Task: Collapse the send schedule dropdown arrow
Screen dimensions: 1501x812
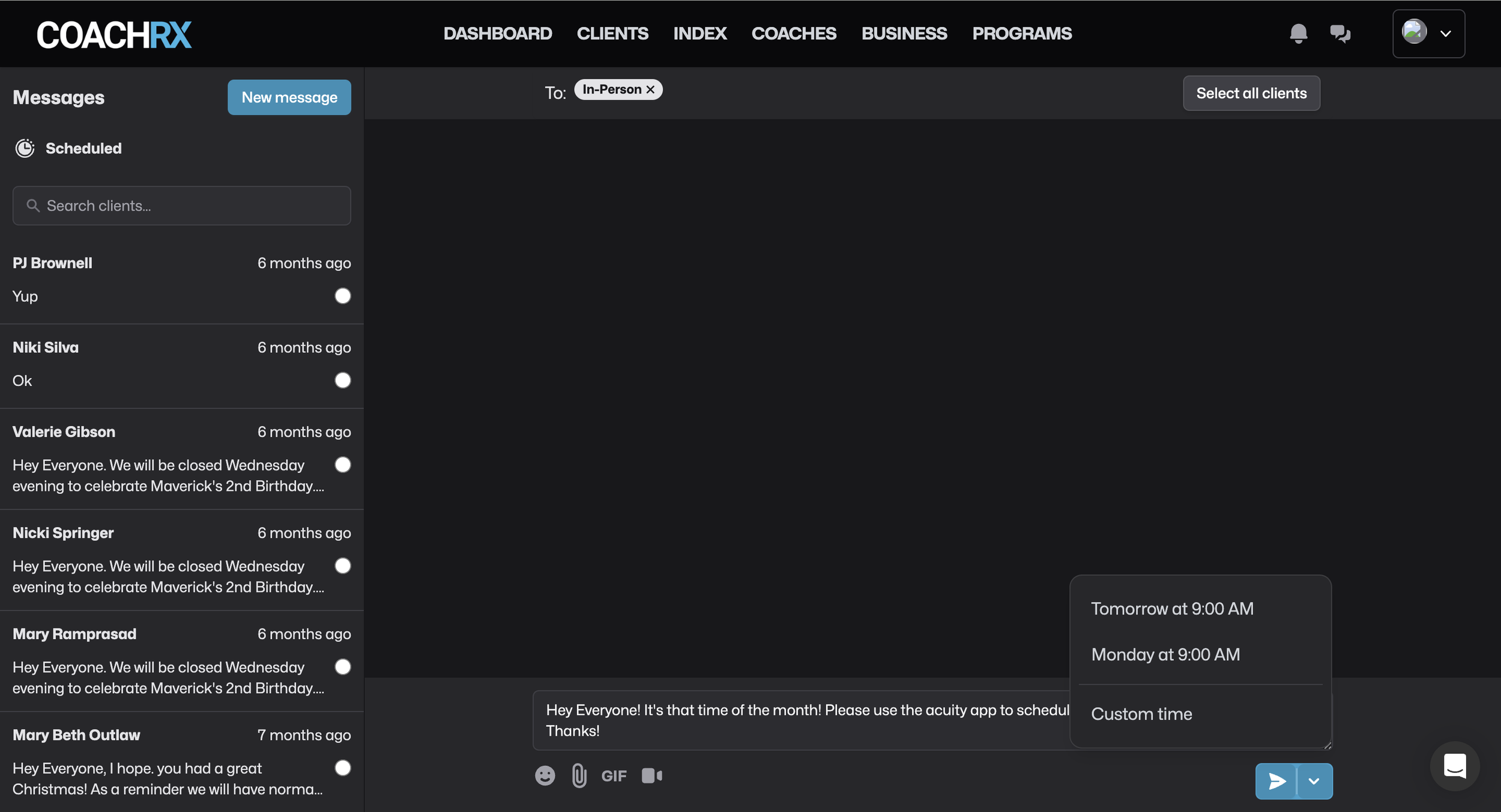Action: click(1314, 781)
